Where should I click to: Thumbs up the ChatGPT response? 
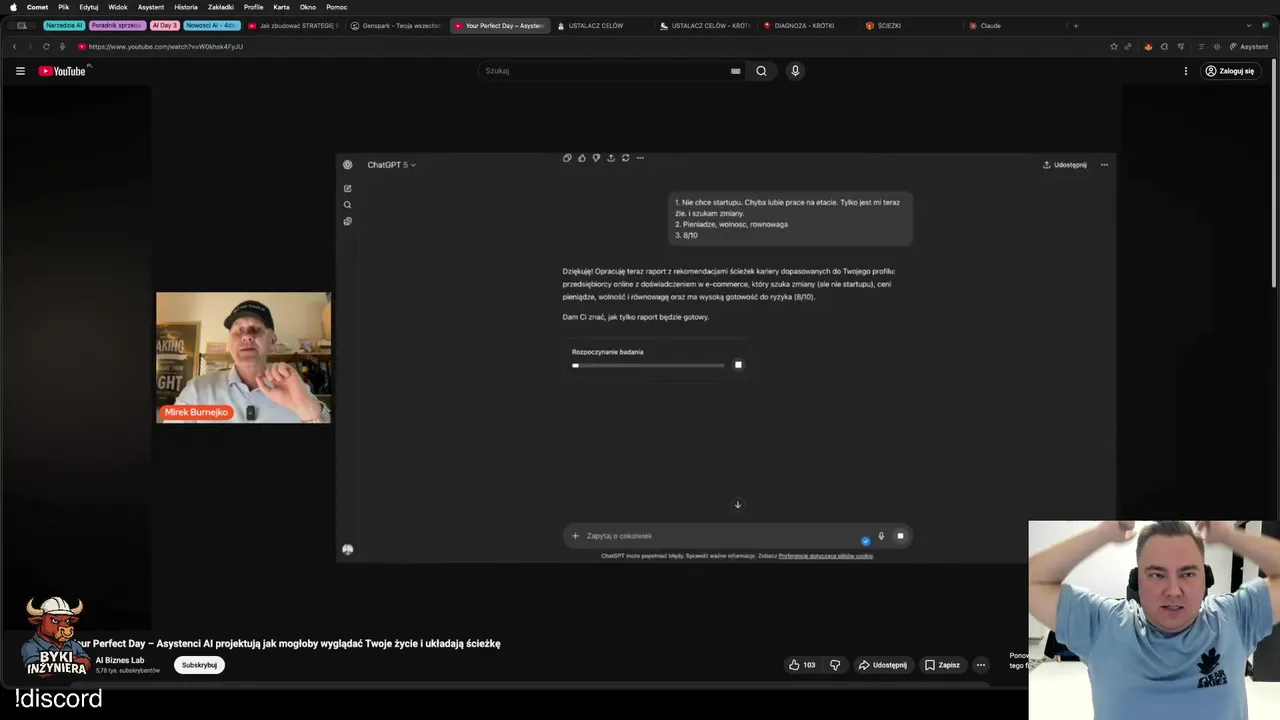(582, 158)
